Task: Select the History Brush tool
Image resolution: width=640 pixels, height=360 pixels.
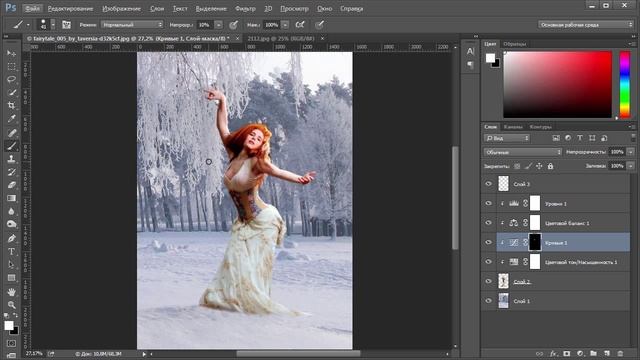Action: (11, 172)
